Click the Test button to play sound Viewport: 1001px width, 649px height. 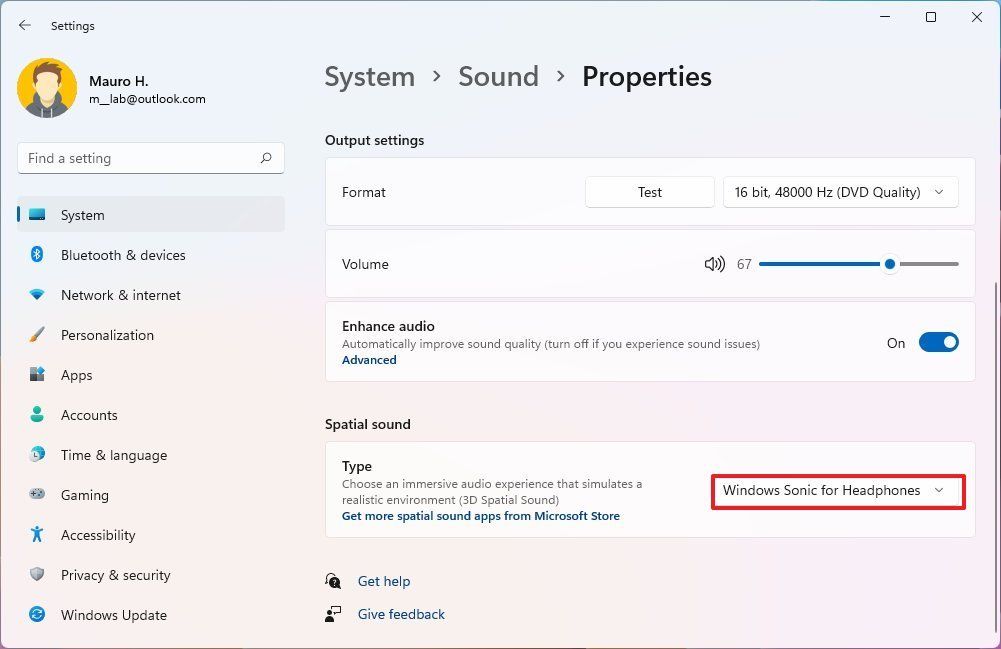[649, 191]
